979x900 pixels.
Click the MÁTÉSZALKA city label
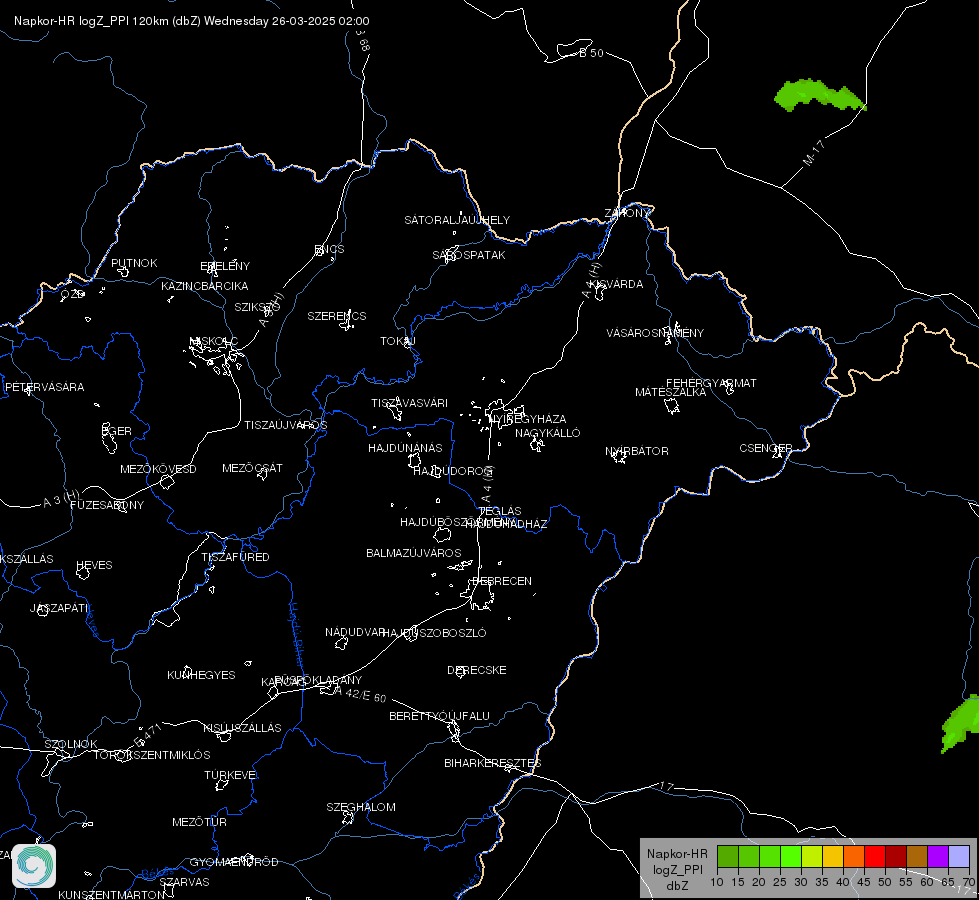(x=671, y=392)
